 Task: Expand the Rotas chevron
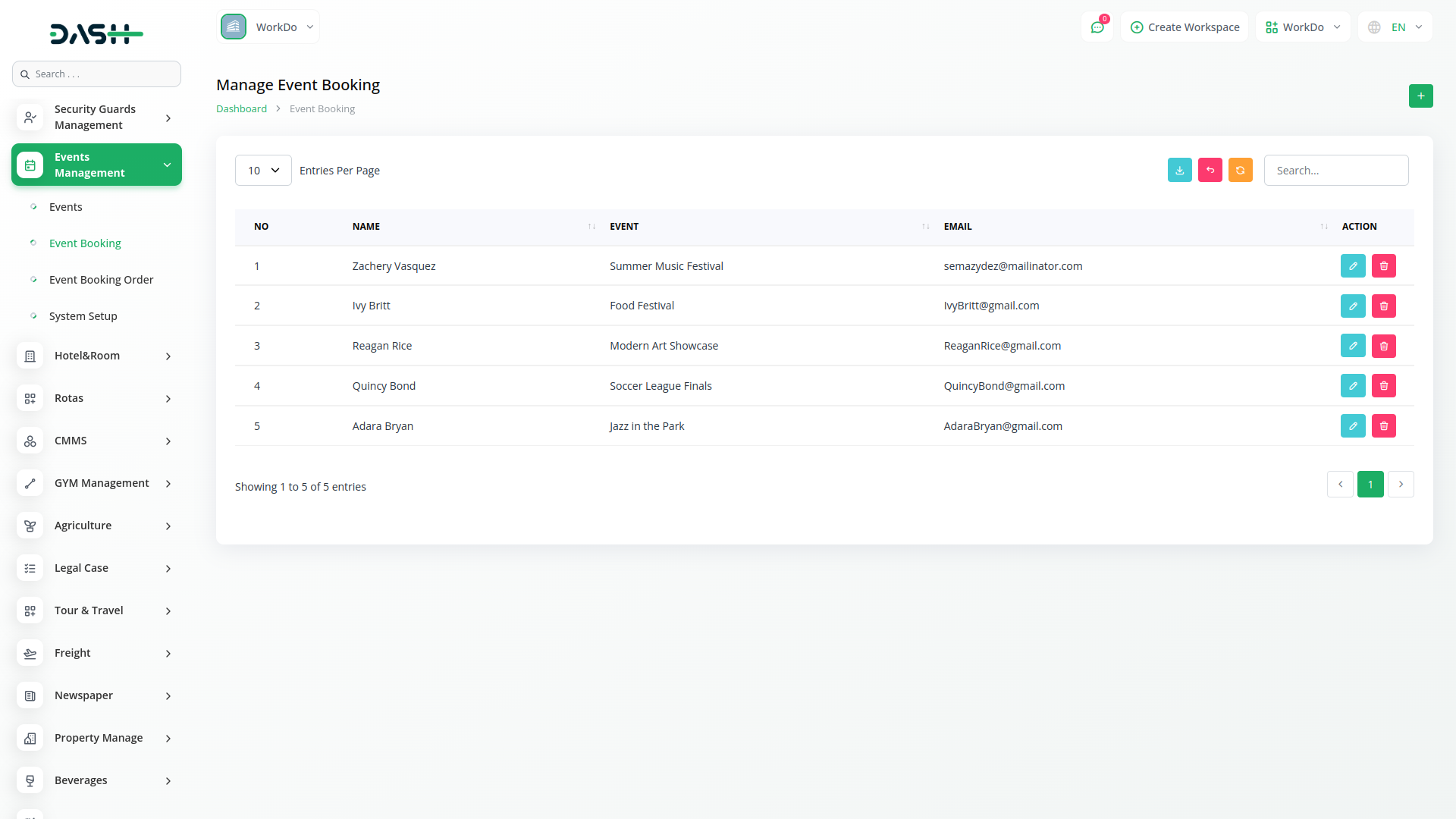[168, 399]
